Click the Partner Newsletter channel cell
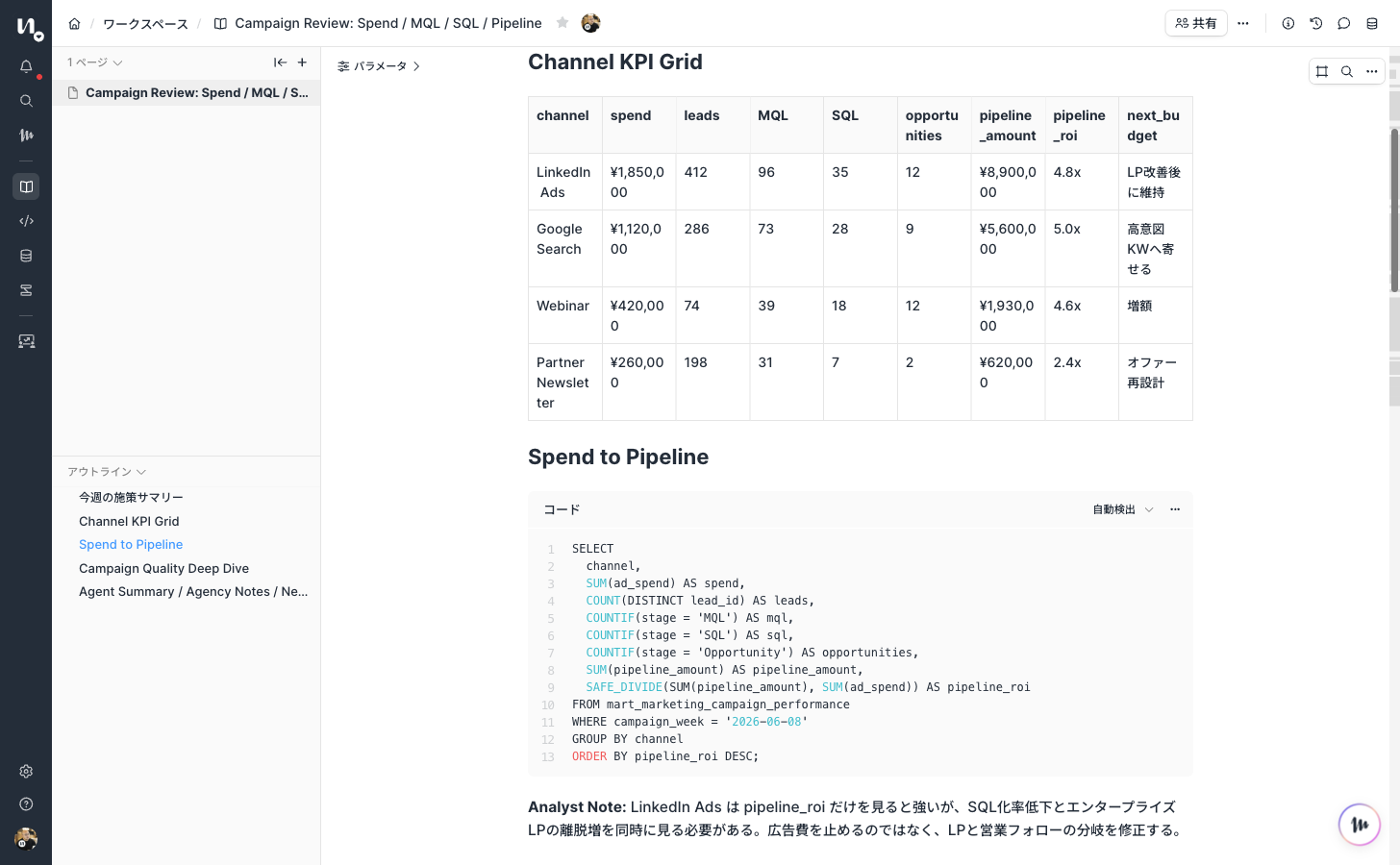 [x=565, y=382]
